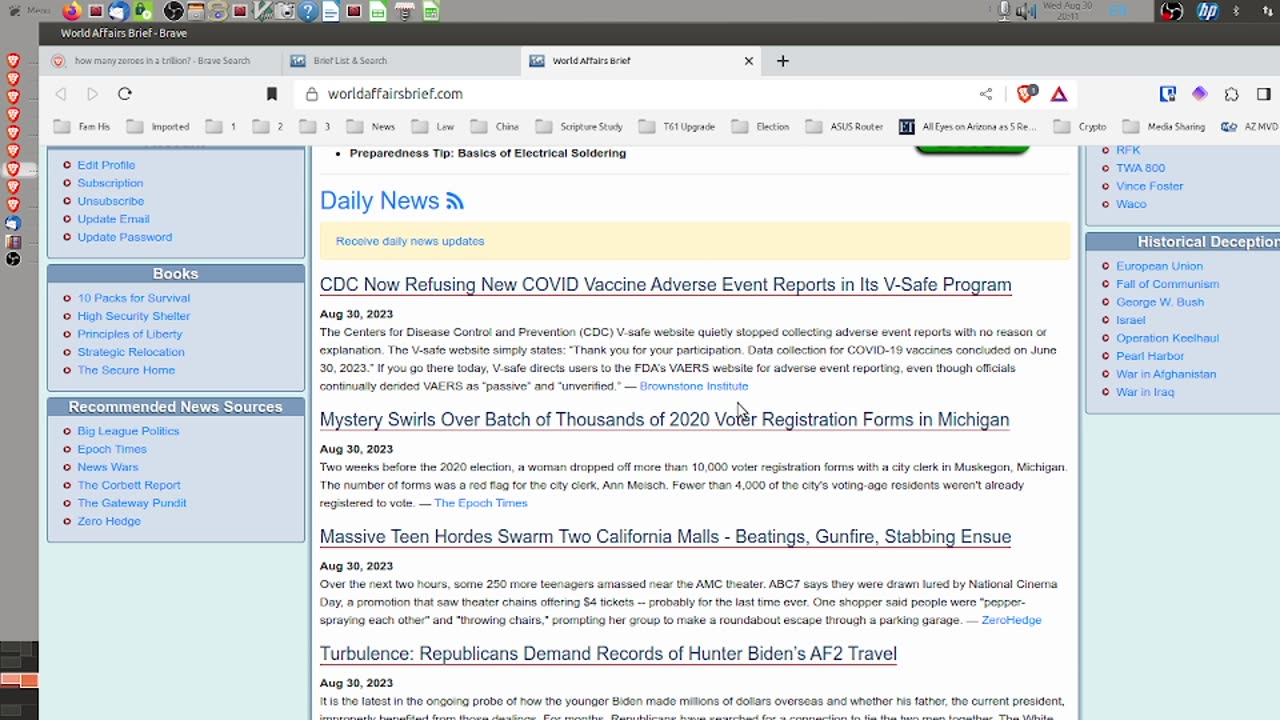Viewport: 1280px width, 720px height.
Task: Launch Firefox from the top panel
Action: tap(71, 11)
